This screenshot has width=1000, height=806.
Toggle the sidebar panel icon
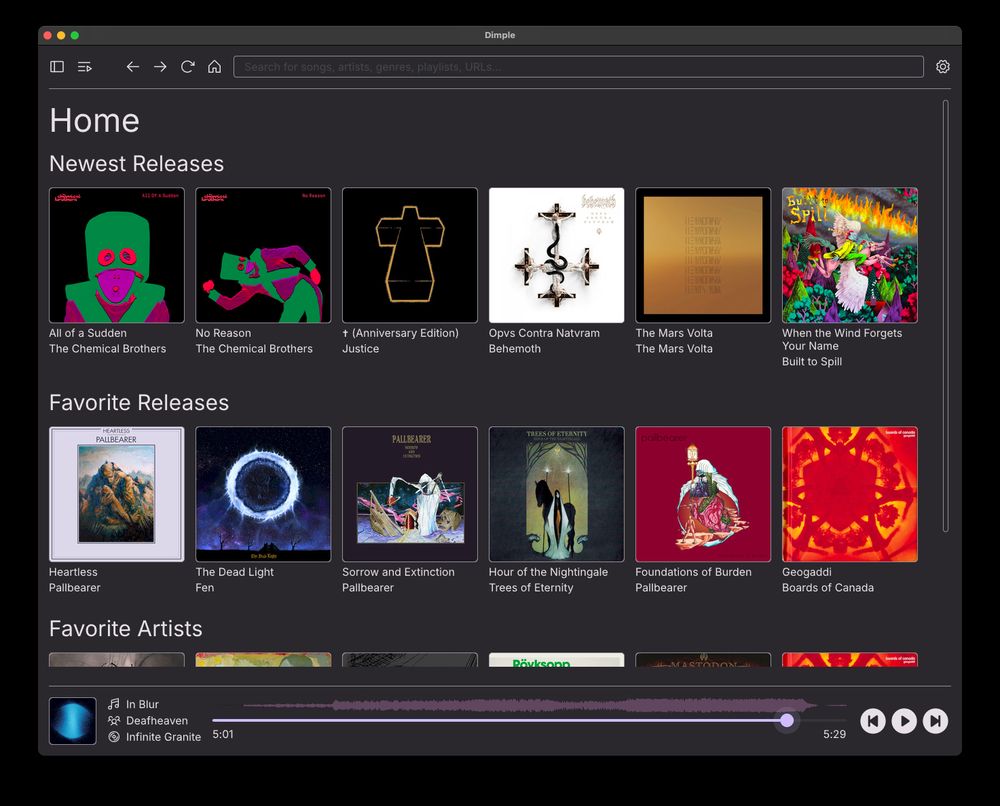pyautogui.click(x=57, y=67)
